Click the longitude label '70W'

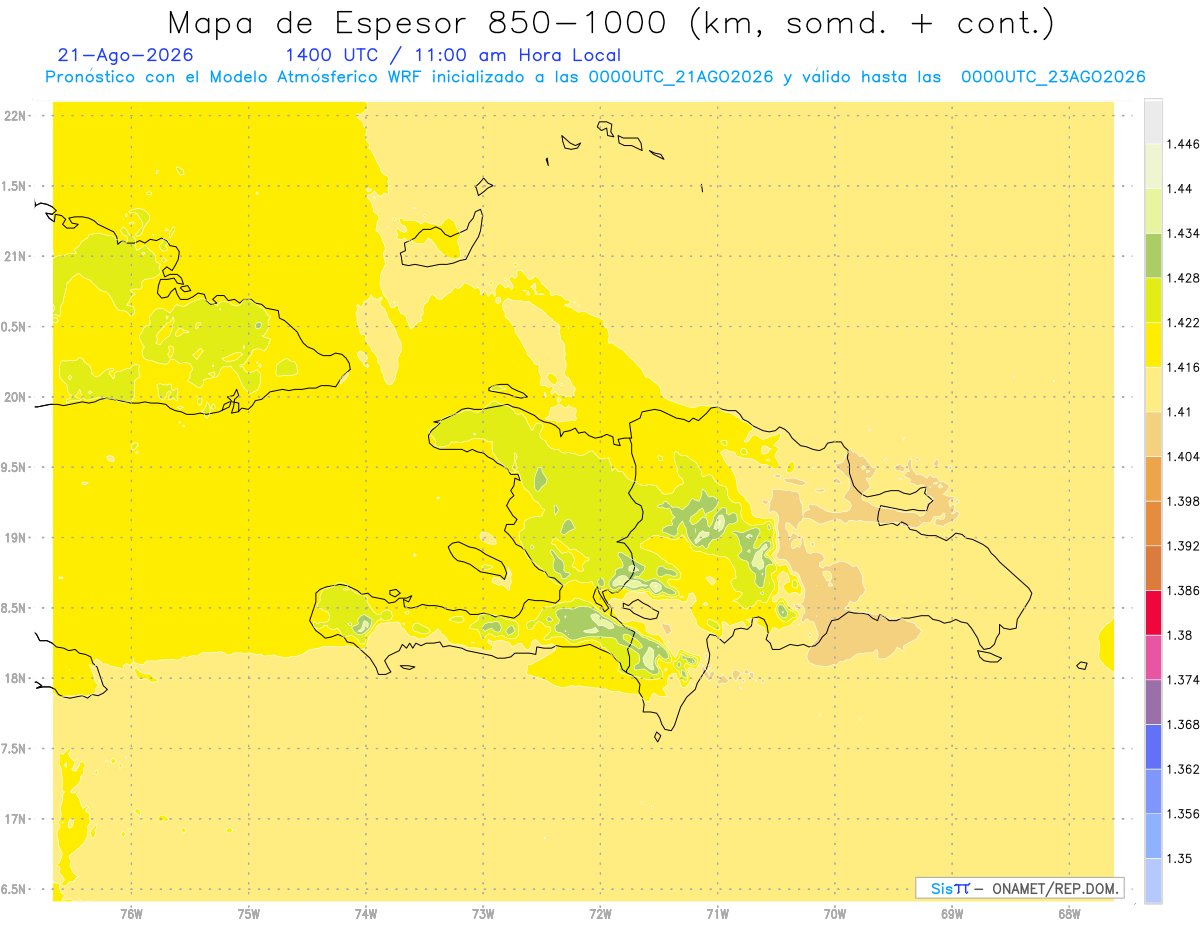835,913
